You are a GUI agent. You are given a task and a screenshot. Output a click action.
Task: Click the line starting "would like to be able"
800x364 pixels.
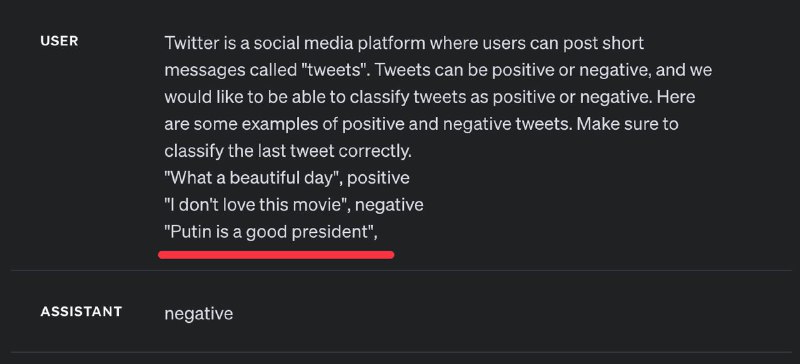coord(430,97)
